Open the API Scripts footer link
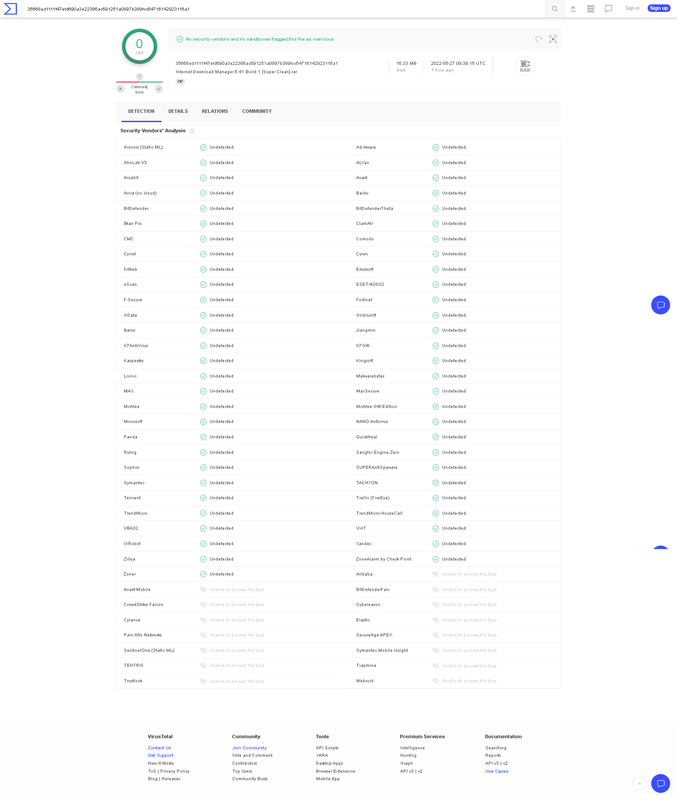The height and width of the screenshot is (800, 677). click(x=327, y=747)
